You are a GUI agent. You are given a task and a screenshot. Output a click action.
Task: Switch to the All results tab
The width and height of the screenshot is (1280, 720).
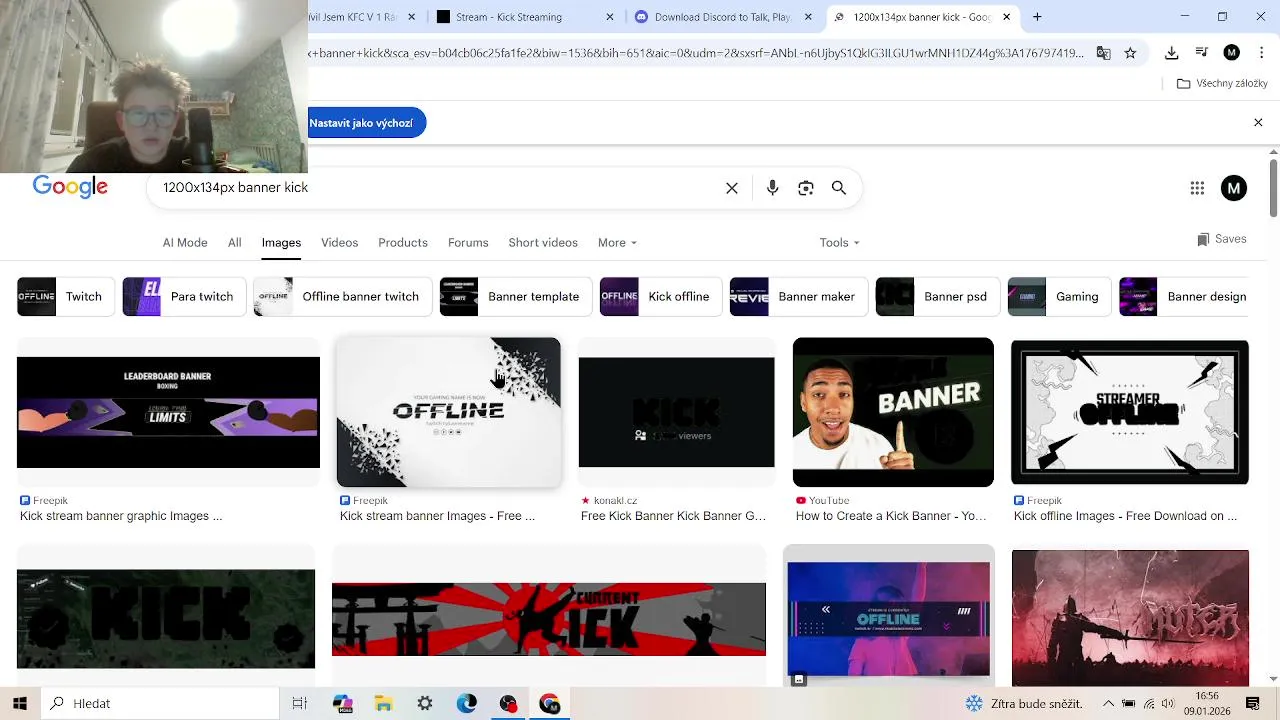pos(234,242)
